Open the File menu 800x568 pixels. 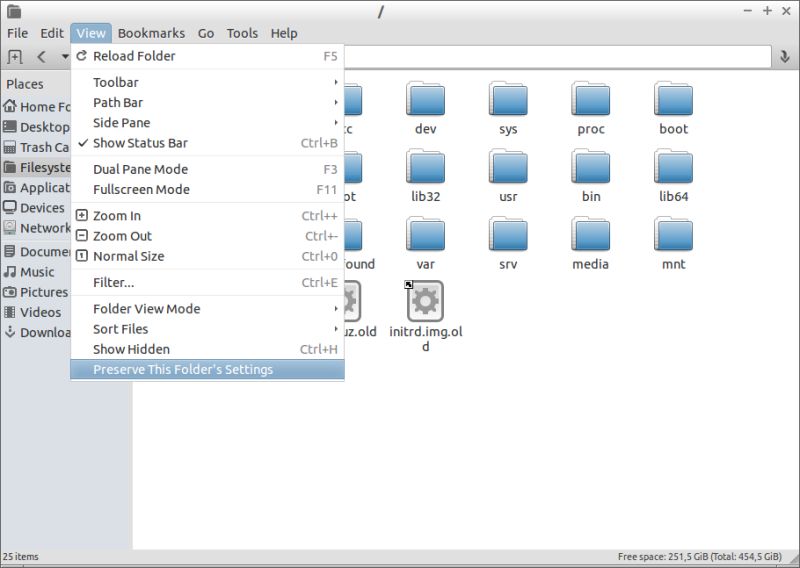(17, 33)
